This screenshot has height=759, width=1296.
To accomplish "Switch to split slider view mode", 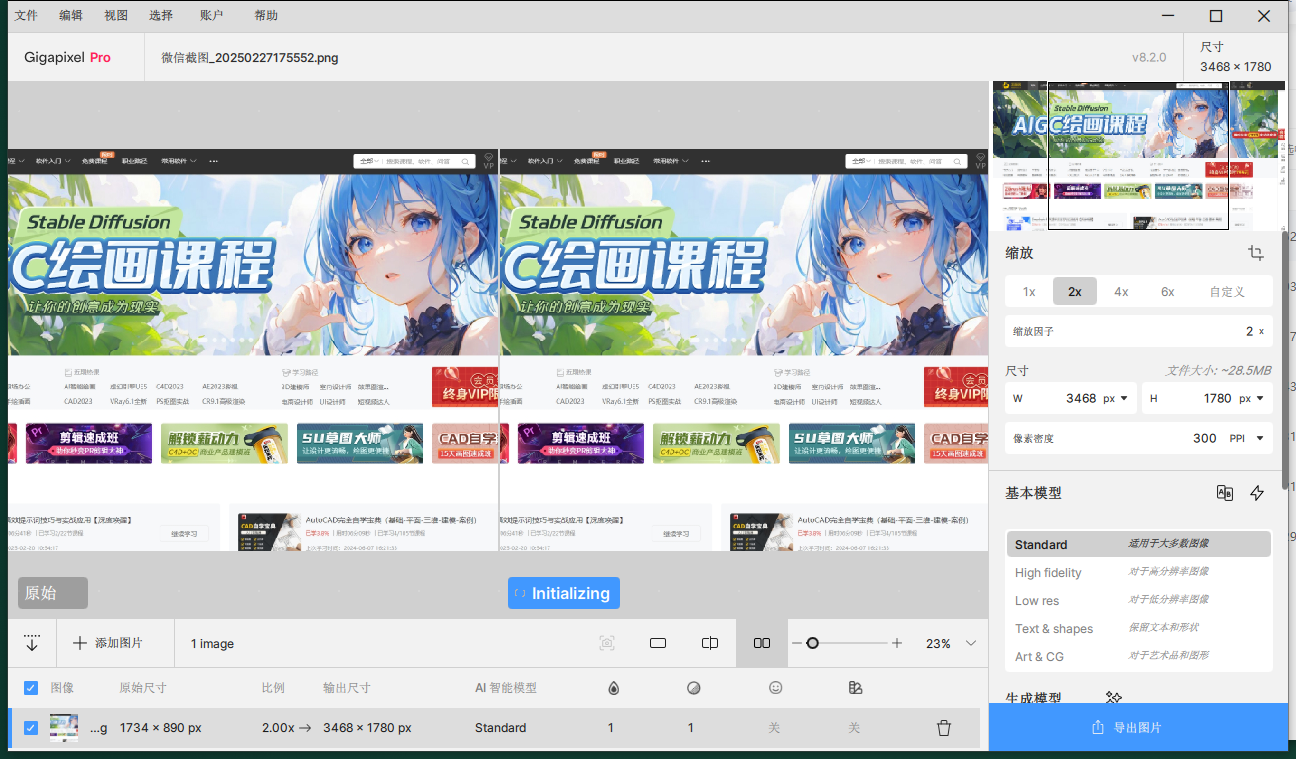I will tap(710, 643).
